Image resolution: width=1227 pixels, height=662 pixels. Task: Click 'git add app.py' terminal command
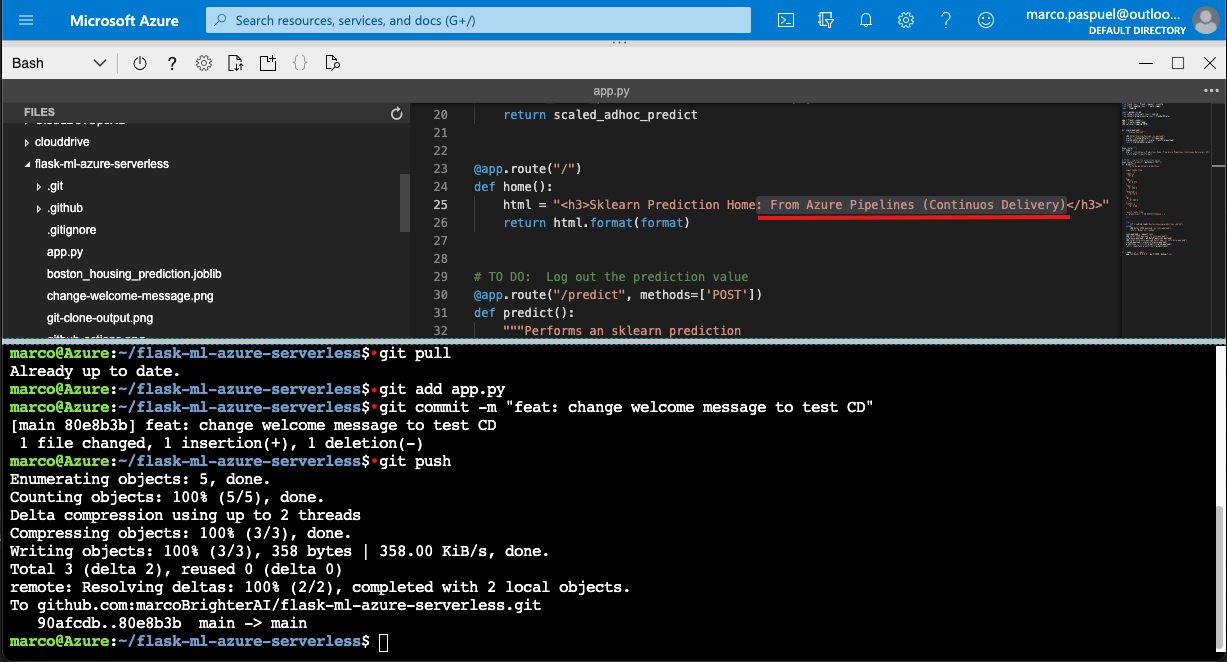point(442,389)
